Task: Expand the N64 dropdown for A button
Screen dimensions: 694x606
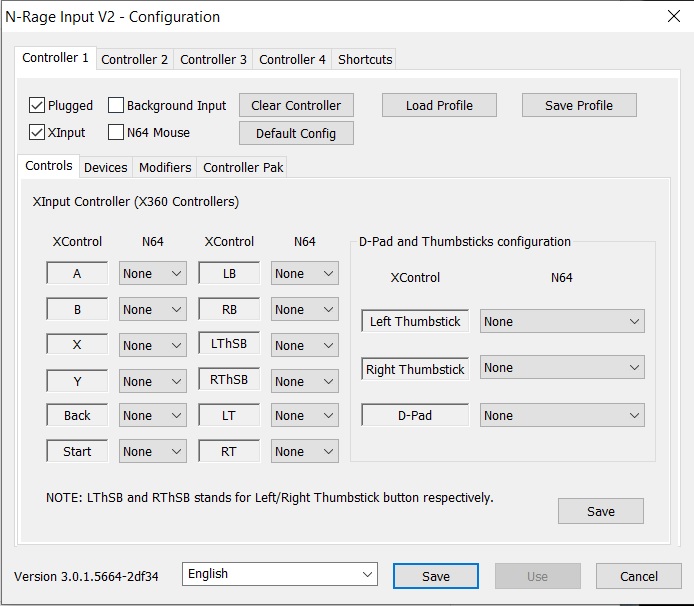Action: coord(152,273)
